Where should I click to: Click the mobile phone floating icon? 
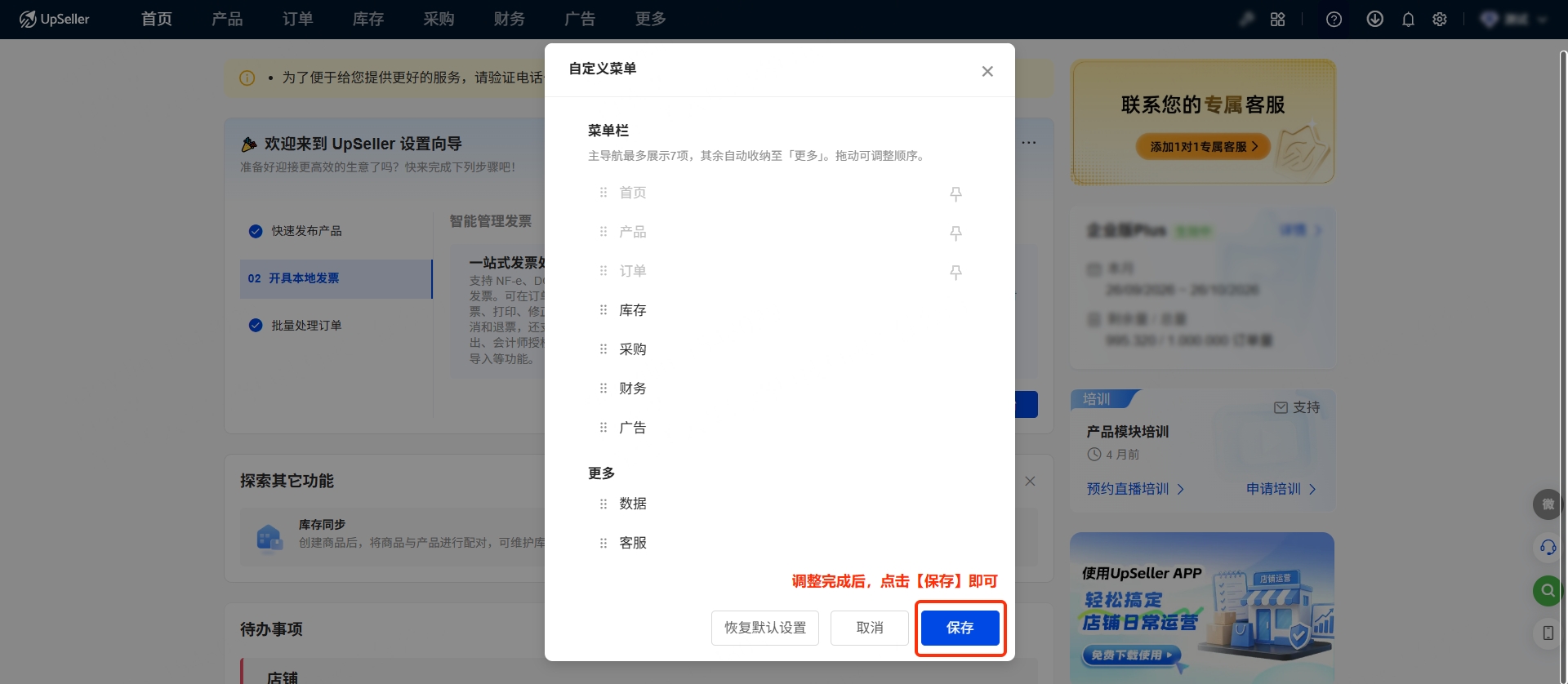[1548, 633]
